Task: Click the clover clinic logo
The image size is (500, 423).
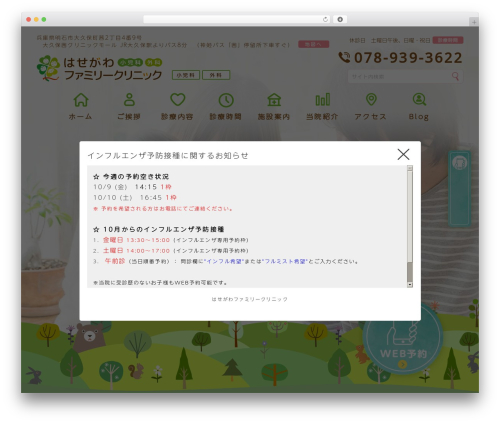Action: click(x=49, y=68)
